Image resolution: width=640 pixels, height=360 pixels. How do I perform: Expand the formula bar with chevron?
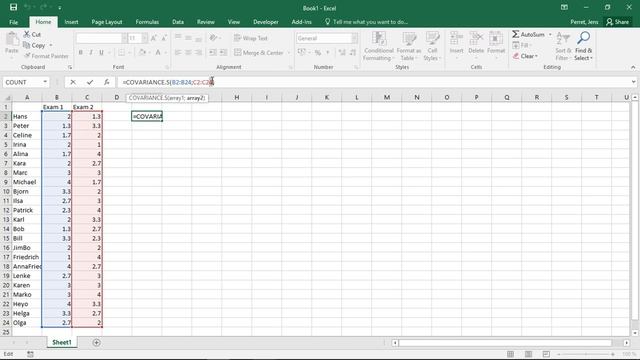633,82
